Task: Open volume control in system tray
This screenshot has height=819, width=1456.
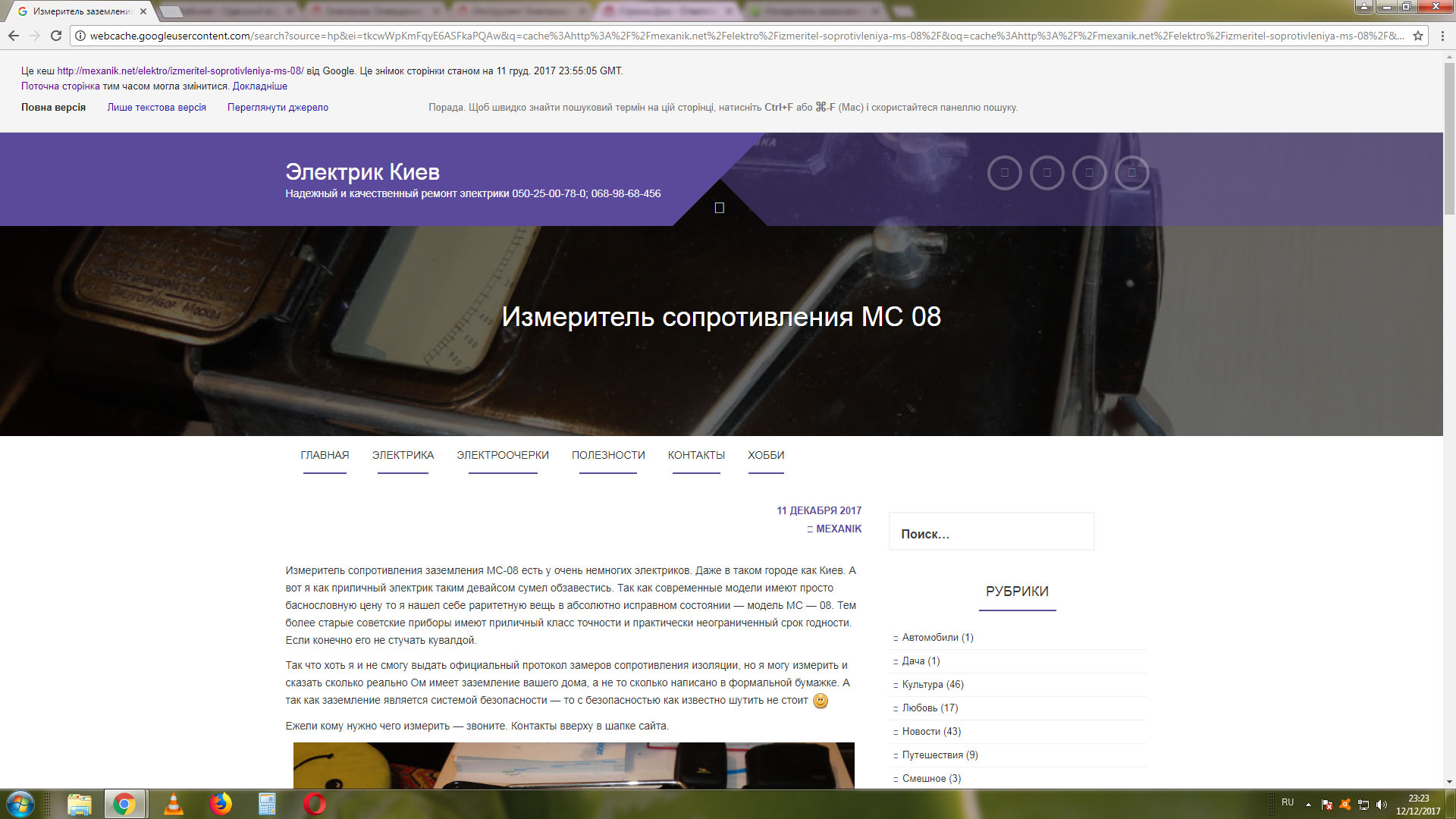Action: click(x=1381, y=805)
